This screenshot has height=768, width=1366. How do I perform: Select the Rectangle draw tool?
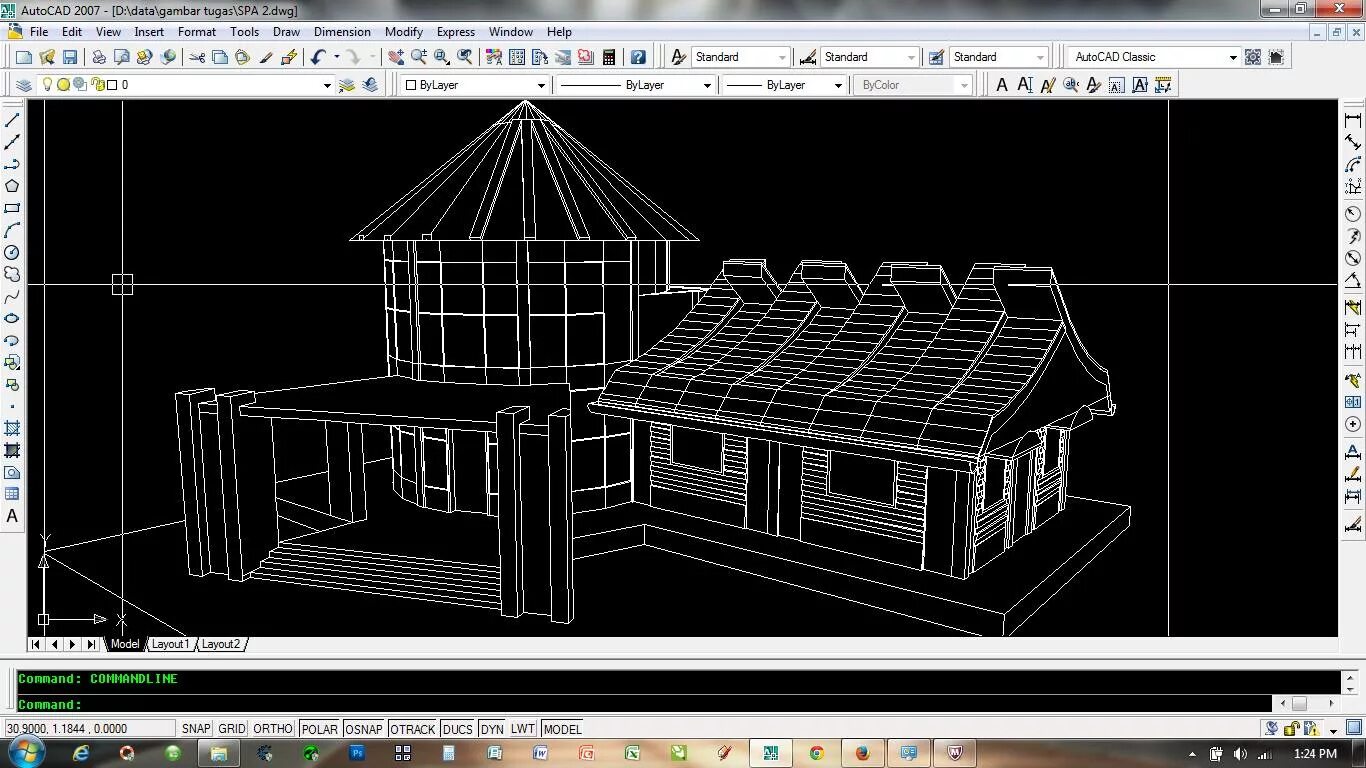(12, 208)
